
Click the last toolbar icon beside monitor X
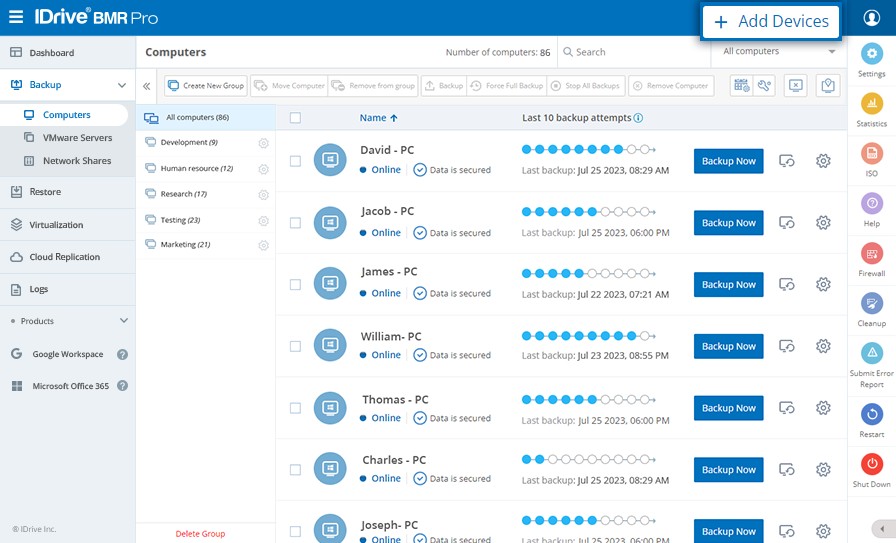[828, 86]
